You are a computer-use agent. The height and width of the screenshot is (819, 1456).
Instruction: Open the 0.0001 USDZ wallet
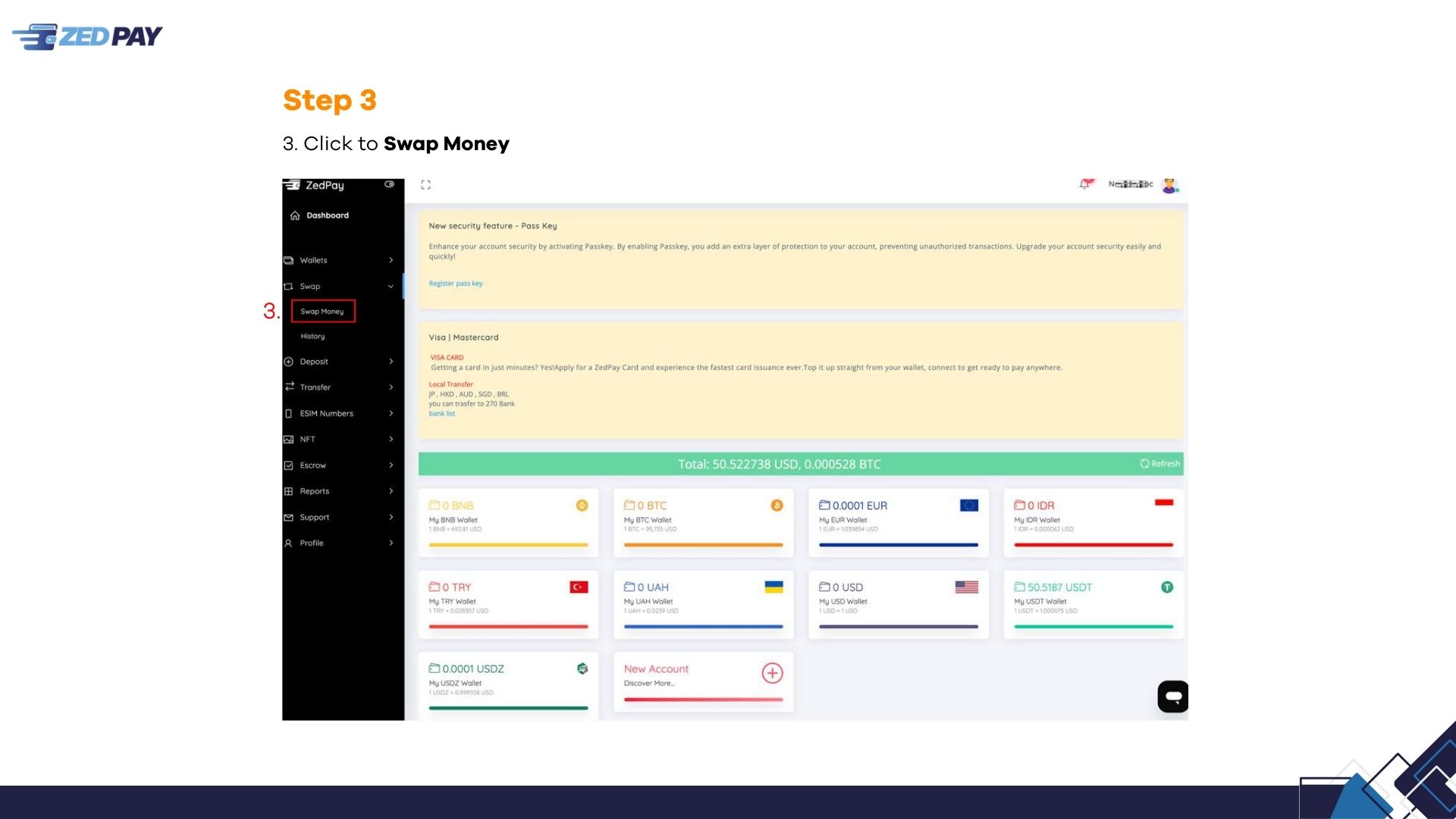coord(509,686)
